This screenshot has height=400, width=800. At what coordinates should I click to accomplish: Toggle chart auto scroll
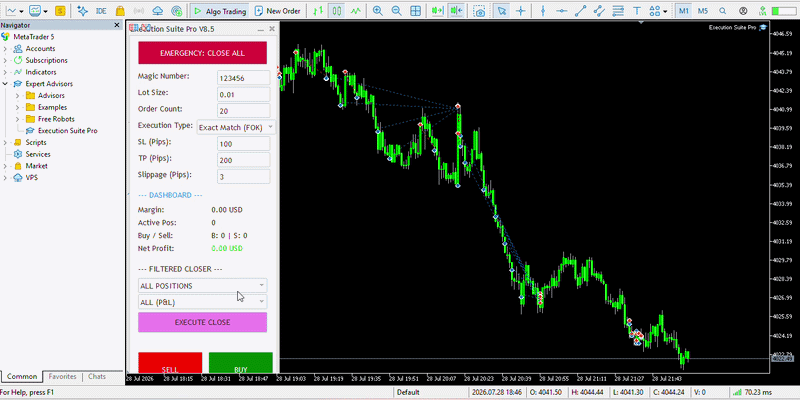click(437, 11)
